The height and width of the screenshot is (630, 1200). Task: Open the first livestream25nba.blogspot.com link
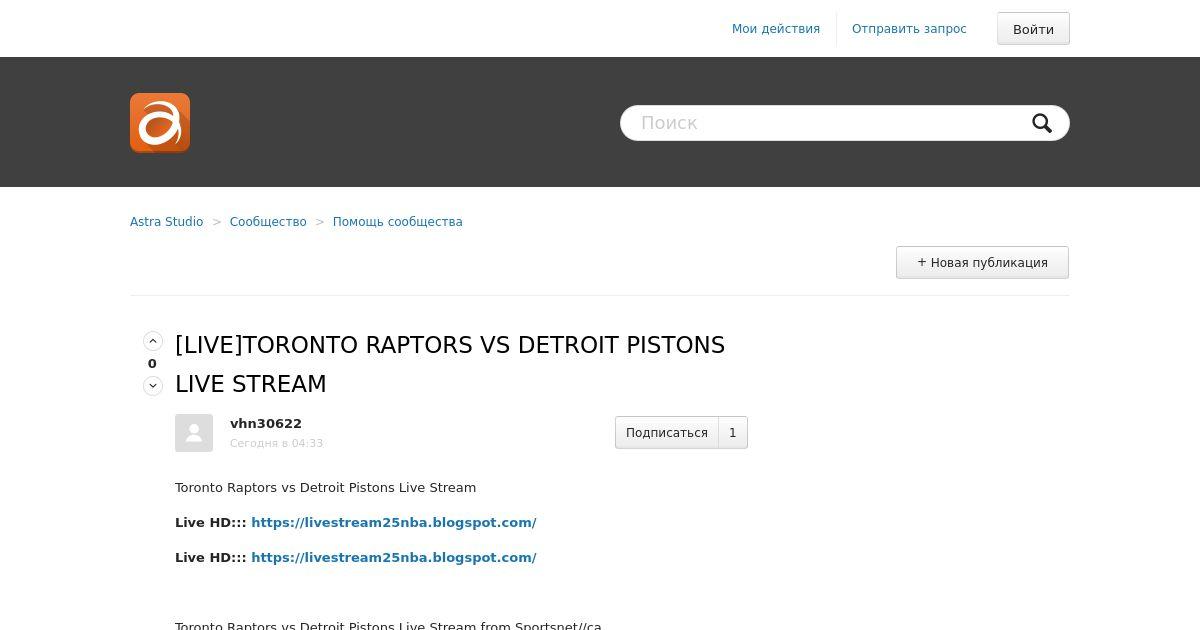click(x=394, y=522)
